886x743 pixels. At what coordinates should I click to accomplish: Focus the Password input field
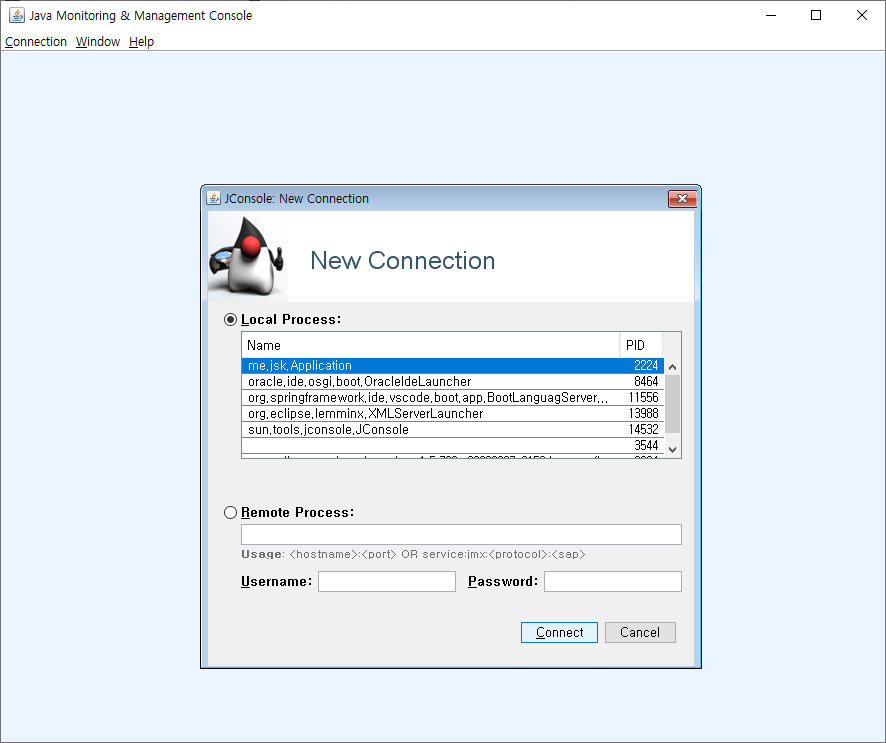click(613, 581)
